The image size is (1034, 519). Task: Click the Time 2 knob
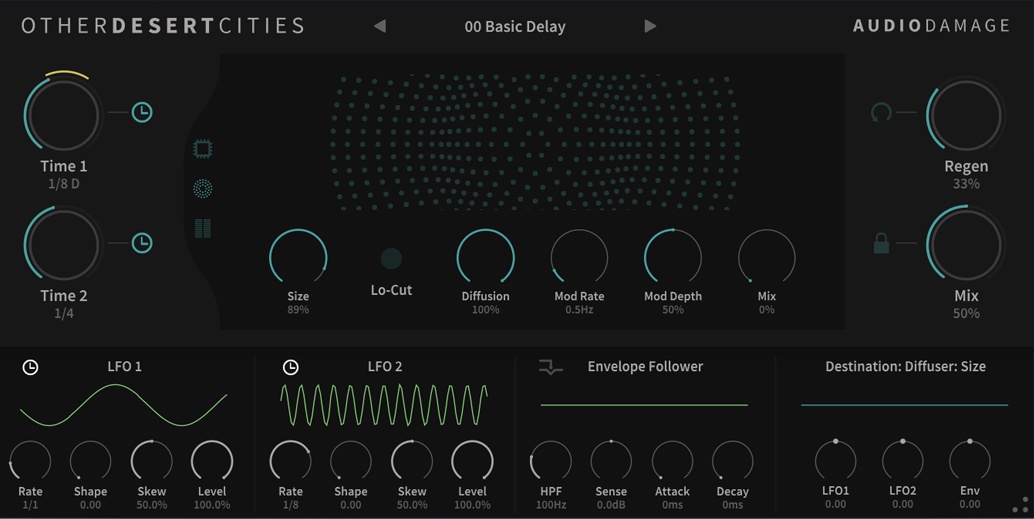coord(63,245)
